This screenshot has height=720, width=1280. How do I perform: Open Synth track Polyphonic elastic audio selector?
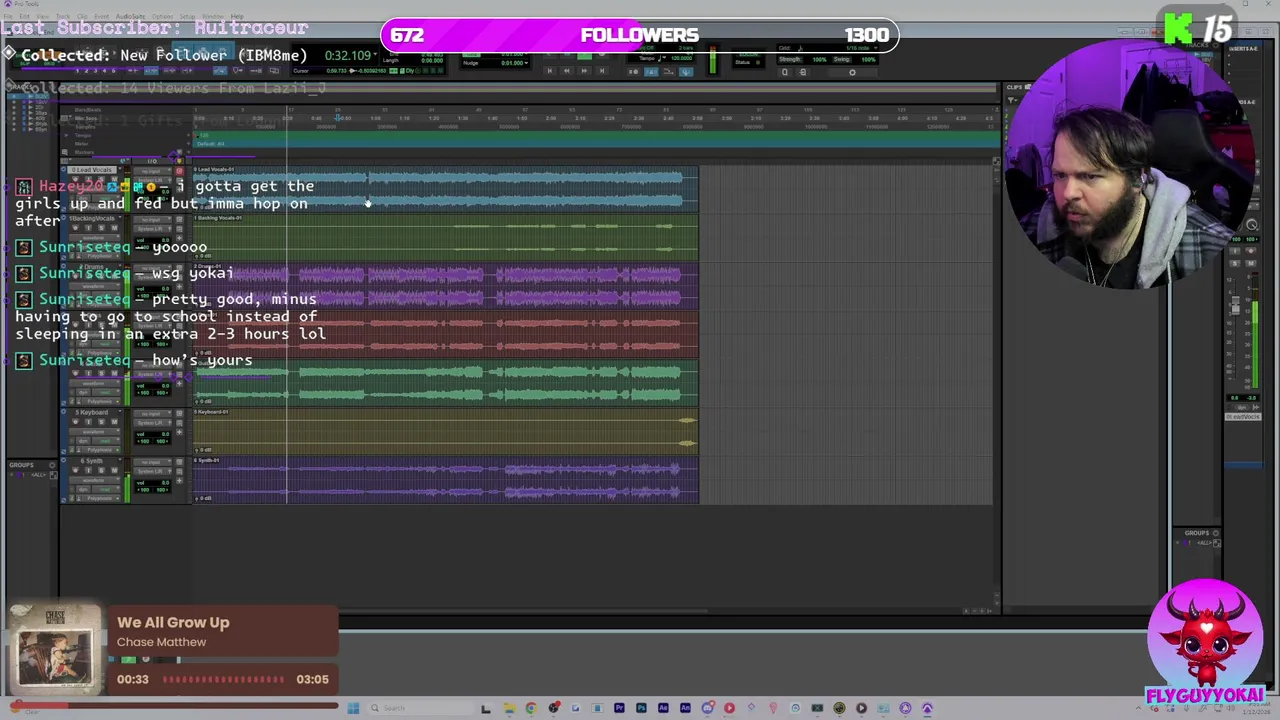click(x=101, y=498)
